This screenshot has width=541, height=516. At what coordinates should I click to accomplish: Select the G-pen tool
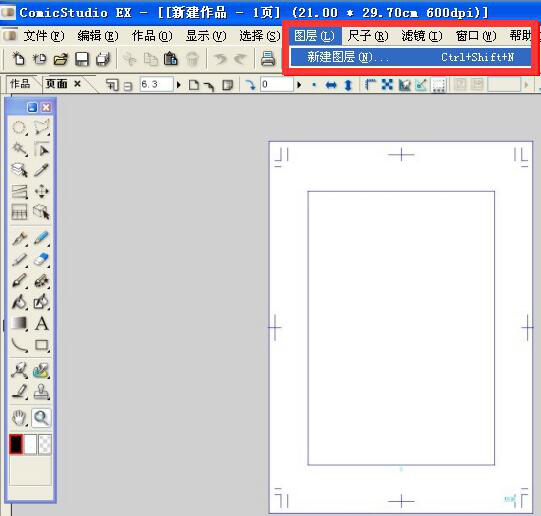(19, 239)
